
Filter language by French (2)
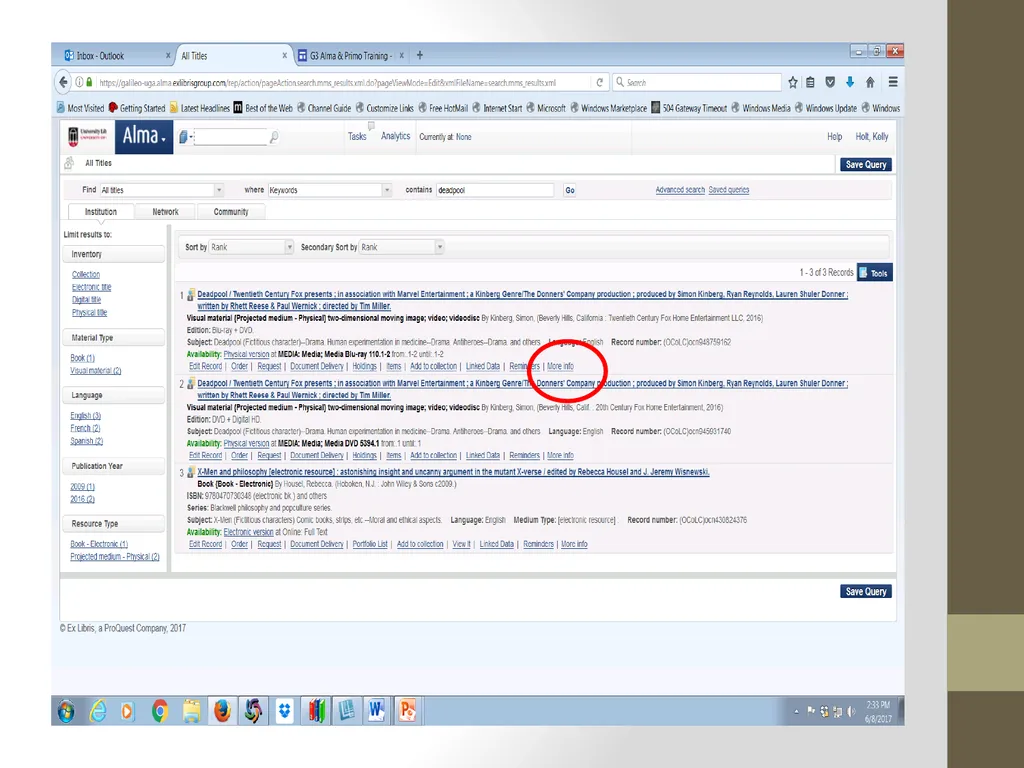pos(85,428)
